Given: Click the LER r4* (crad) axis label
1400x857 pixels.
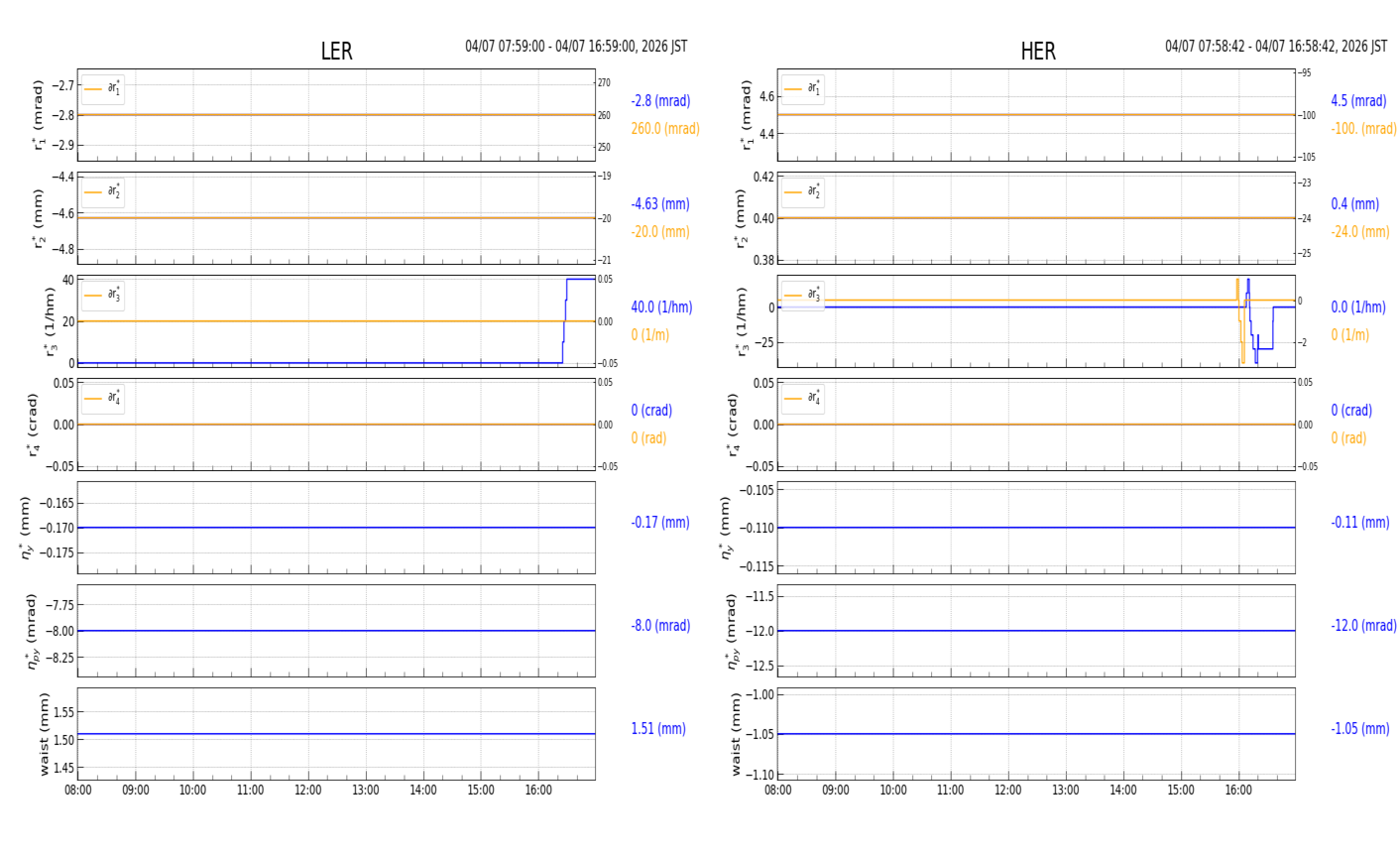Looking at the screenshot, I should click(34, 425).
